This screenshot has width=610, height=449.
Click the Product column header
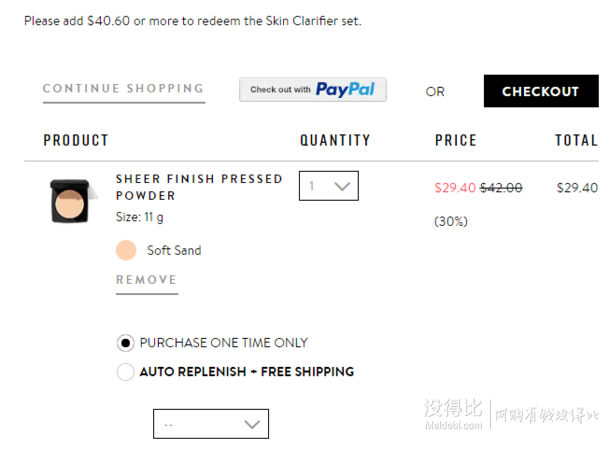click(x=76, y=140)
